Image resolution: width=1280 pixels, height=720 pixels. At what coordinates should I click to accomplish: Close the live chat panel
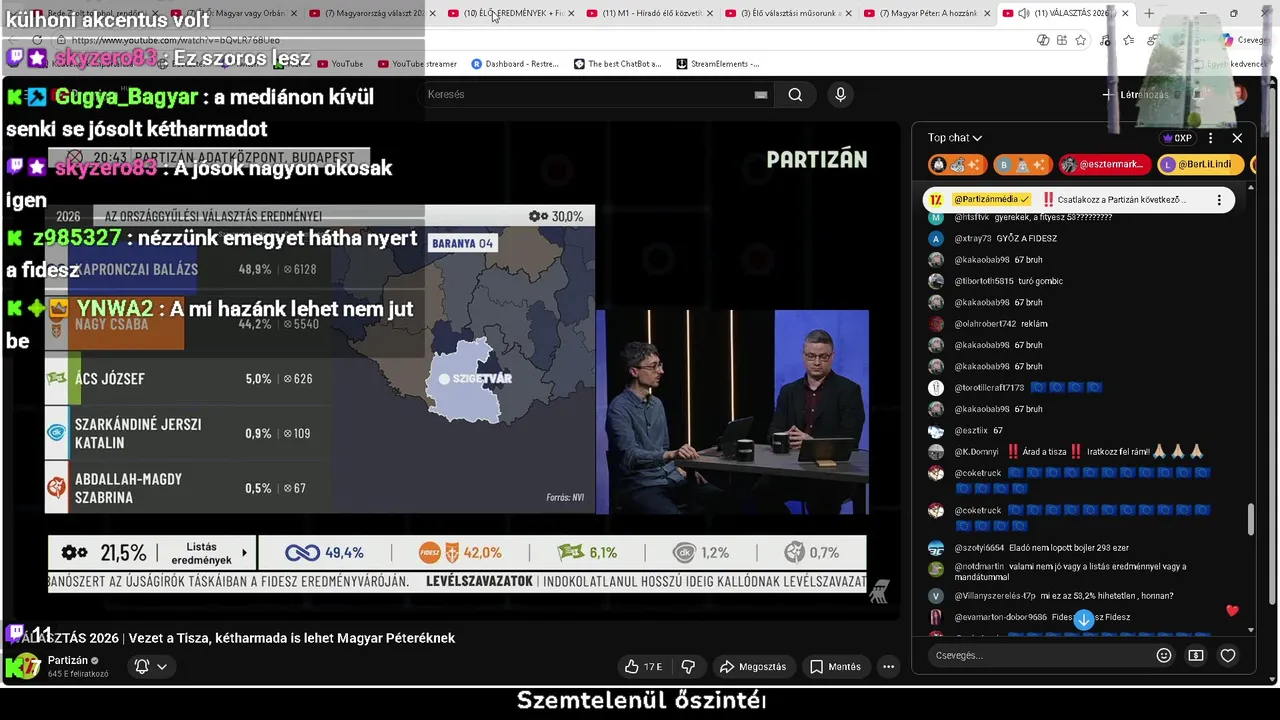(x=1237, y=138)
